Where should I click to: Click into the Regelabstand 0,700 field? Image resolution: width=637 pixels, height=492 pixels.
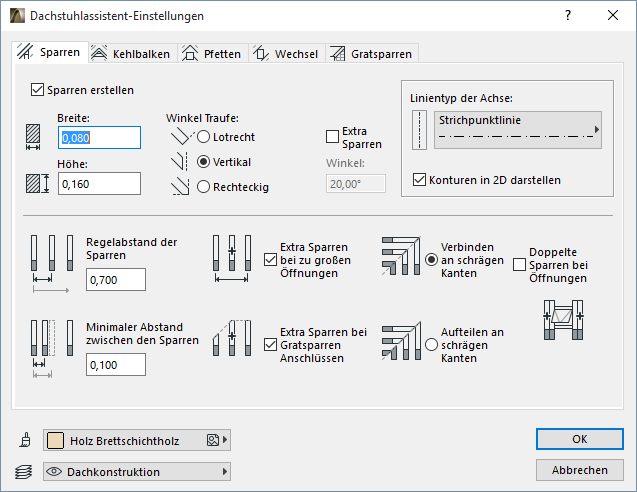click(116, 279)
